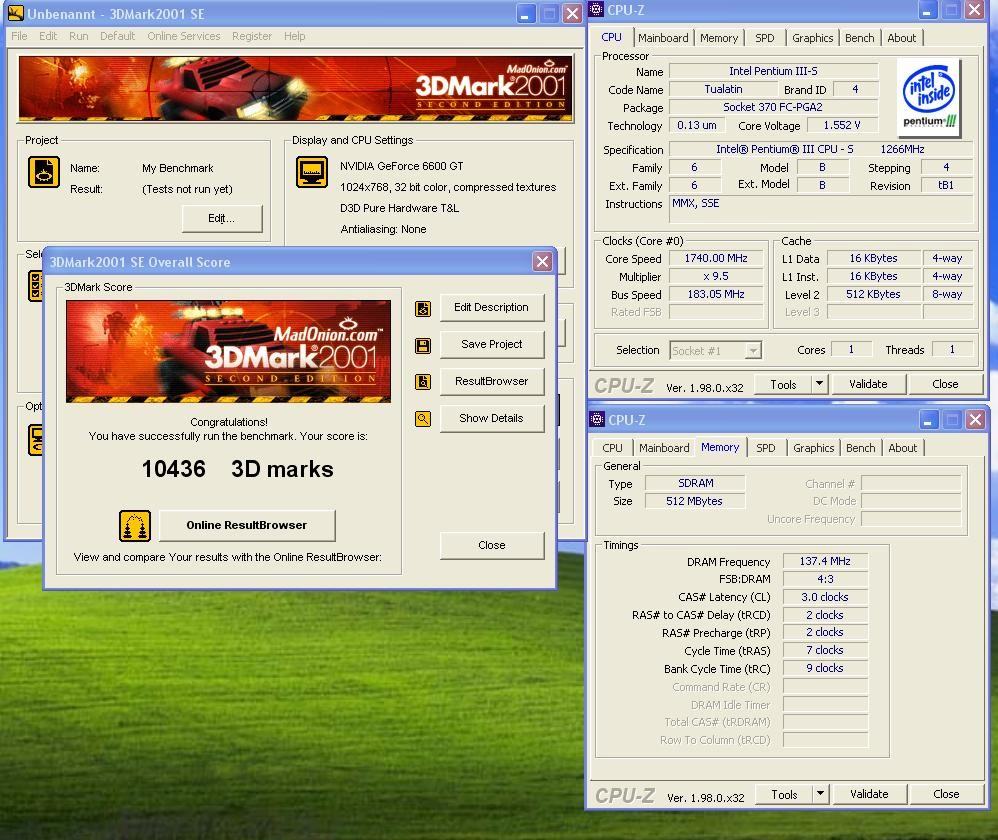The image size is (998, 840).
Task: Switch to Graphics tab in bottom CPU-Z
Action: (x=813, y=448)
